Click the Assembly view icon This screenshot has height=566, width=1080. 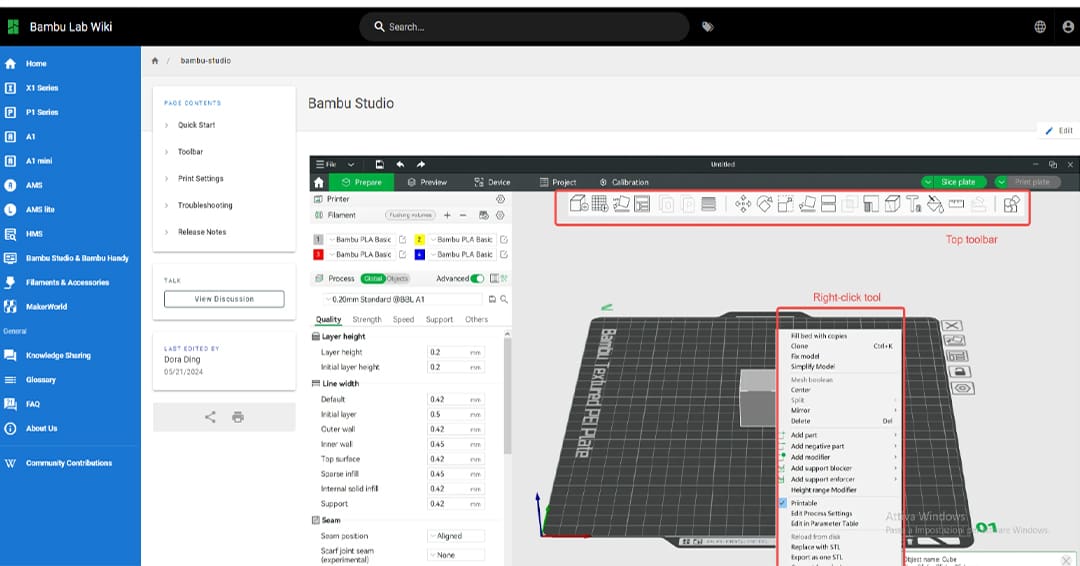pos(1011,204)
